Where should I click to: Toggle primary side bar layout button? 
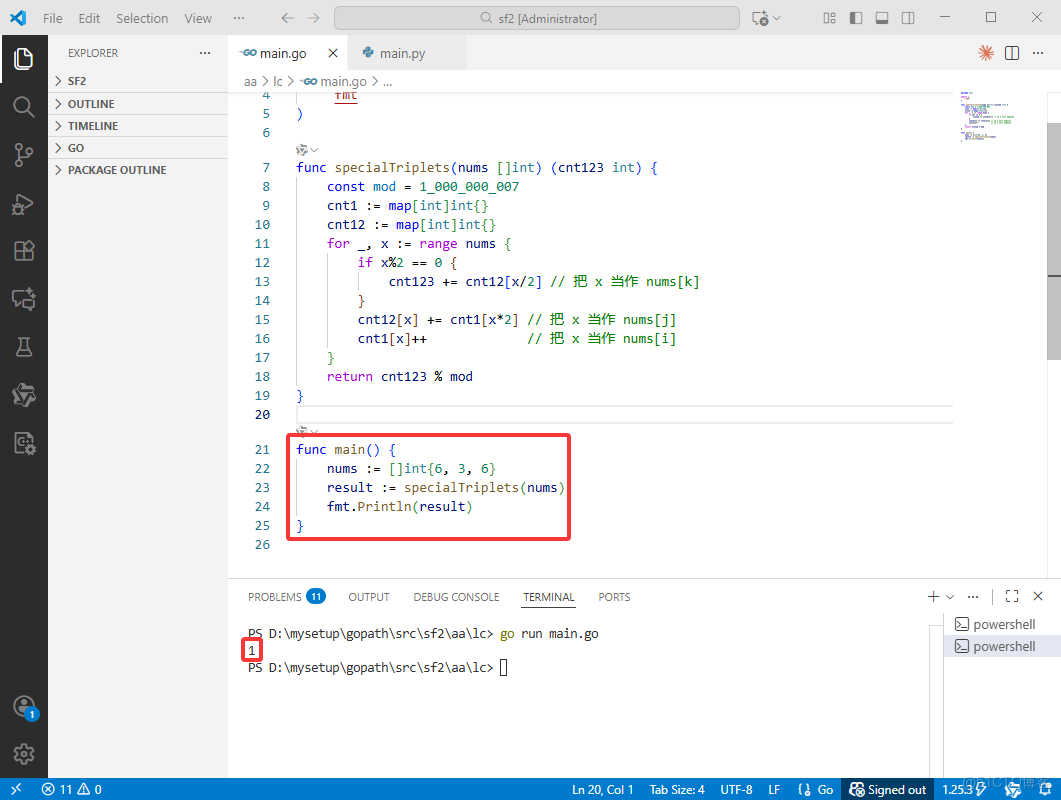click(856, 18)
